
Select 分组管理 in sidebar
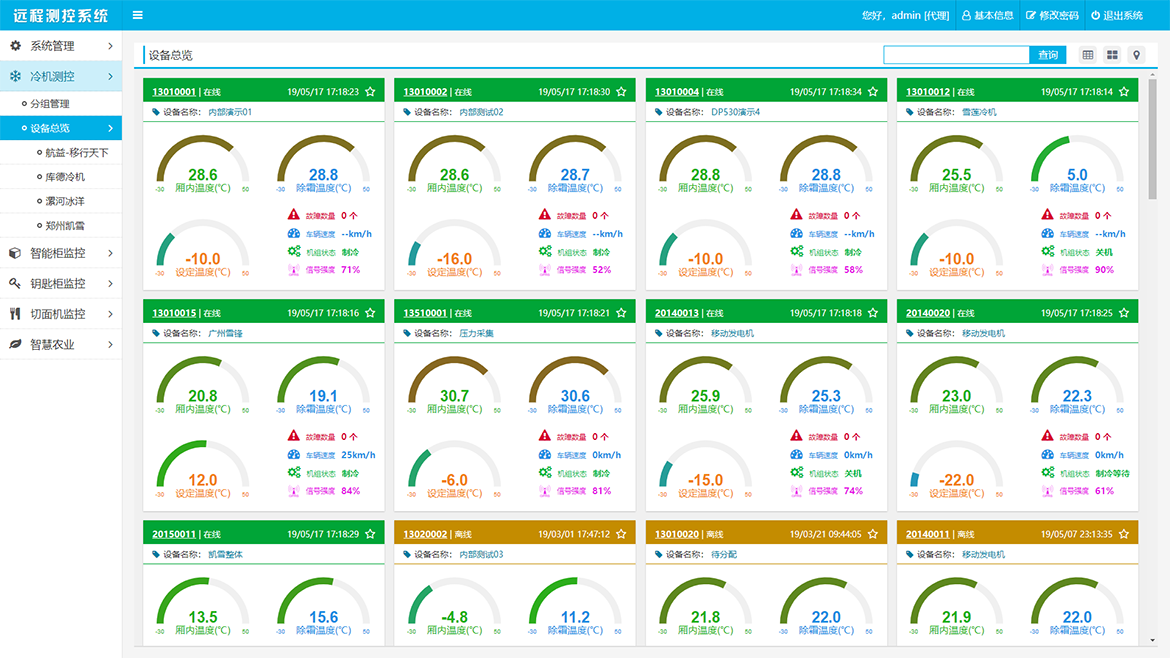pos(50,104)
